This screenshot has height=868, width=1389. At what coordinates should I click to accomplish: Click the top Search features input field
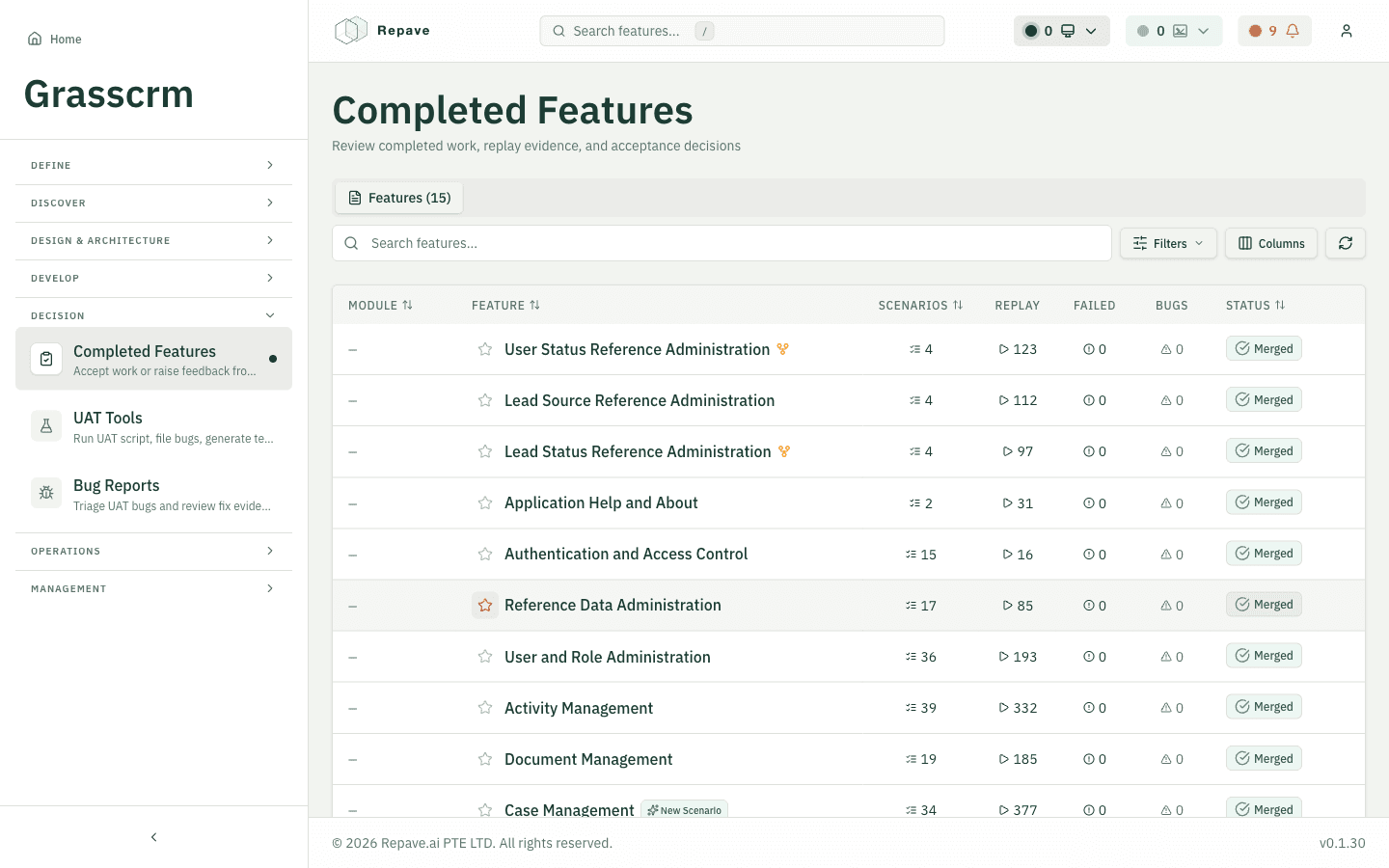(x=742, y=31)
